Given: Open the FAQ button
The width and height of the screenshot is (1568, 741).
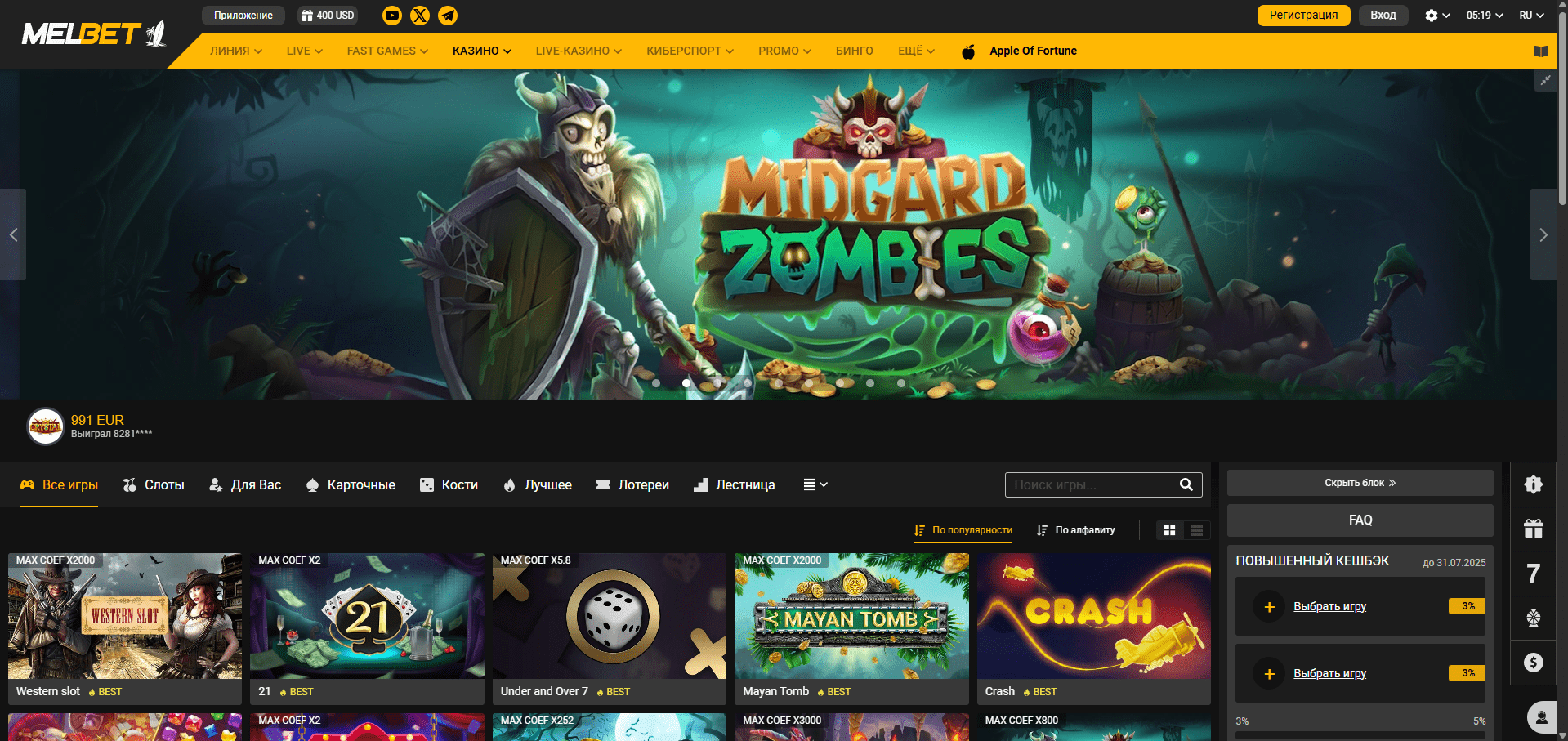Looking at the screenshot, I should pos(1360,520).
